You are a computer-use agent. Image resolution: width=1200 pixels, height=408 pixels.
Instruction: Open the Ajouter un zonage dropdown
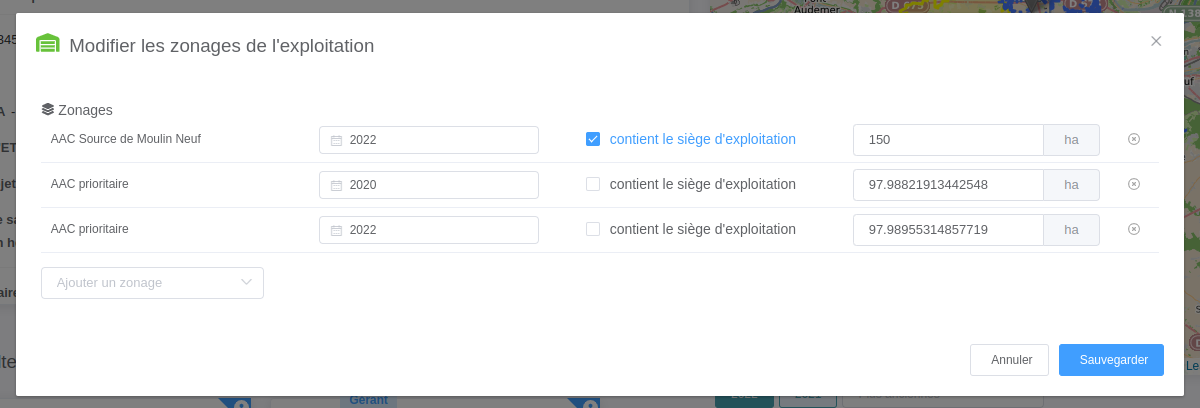pos(152,283)
